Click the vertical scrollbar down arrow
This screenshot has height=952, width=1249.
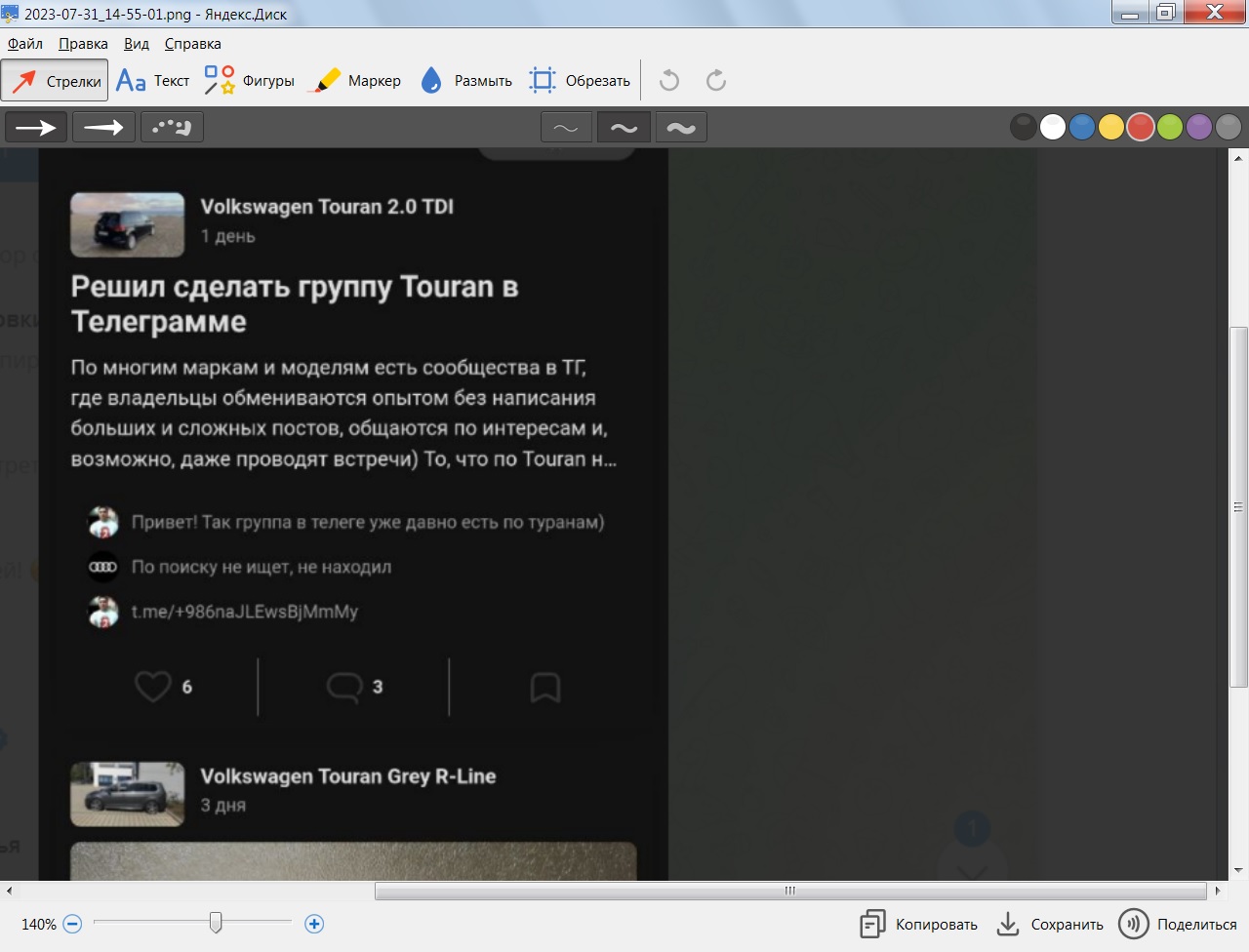tap(1238, 870)
